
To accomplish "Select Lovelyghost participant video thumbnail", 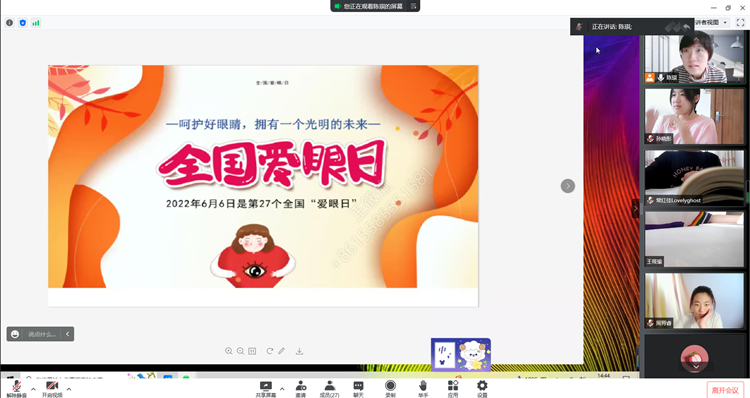I will 694,177.
